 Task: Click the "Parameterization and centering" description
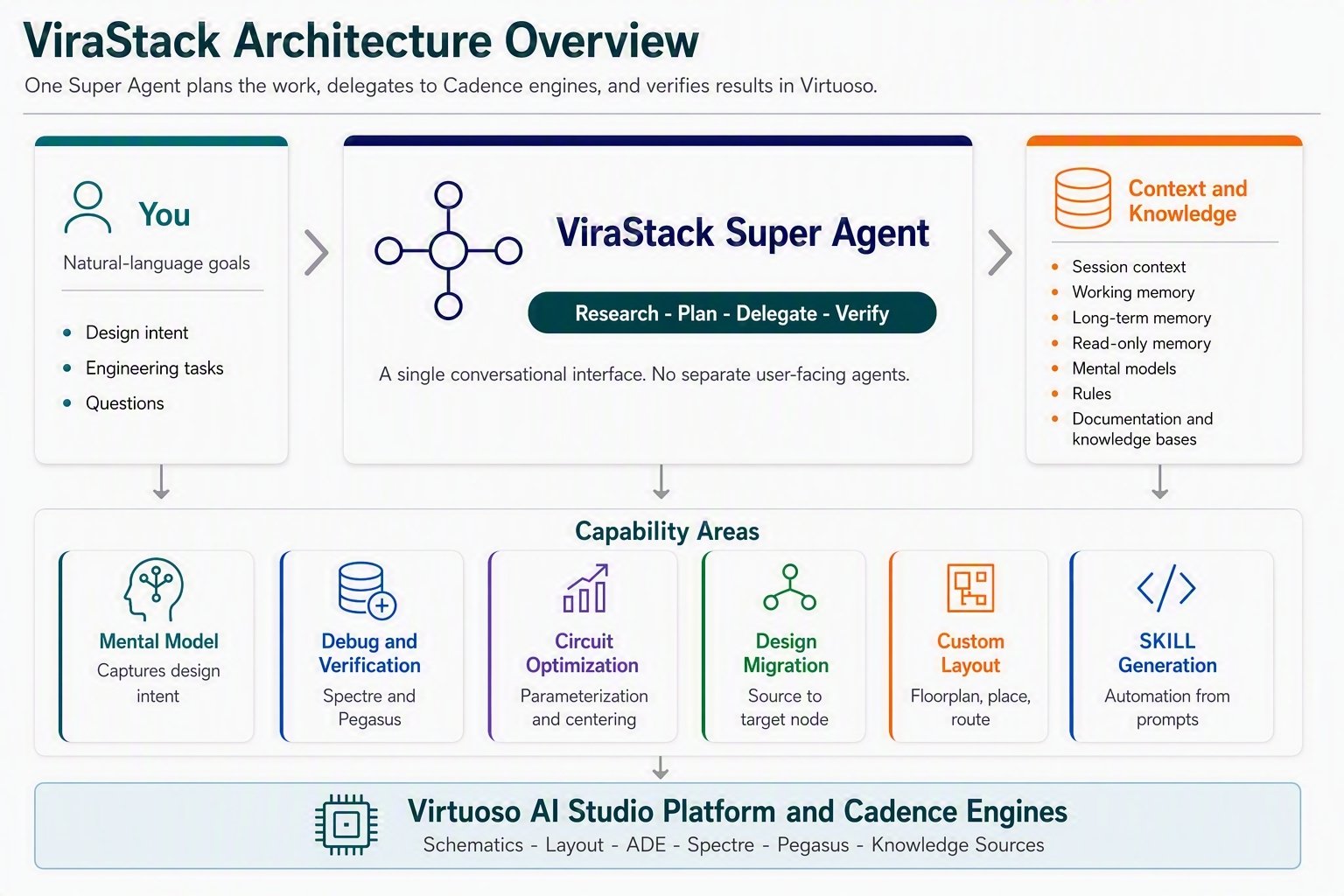[584, 708]
